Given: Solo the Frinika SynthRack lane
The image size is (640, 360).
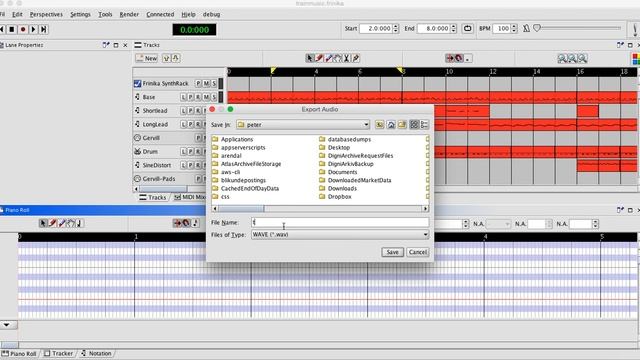Looking at the screenshot, I should pos(214,83).
